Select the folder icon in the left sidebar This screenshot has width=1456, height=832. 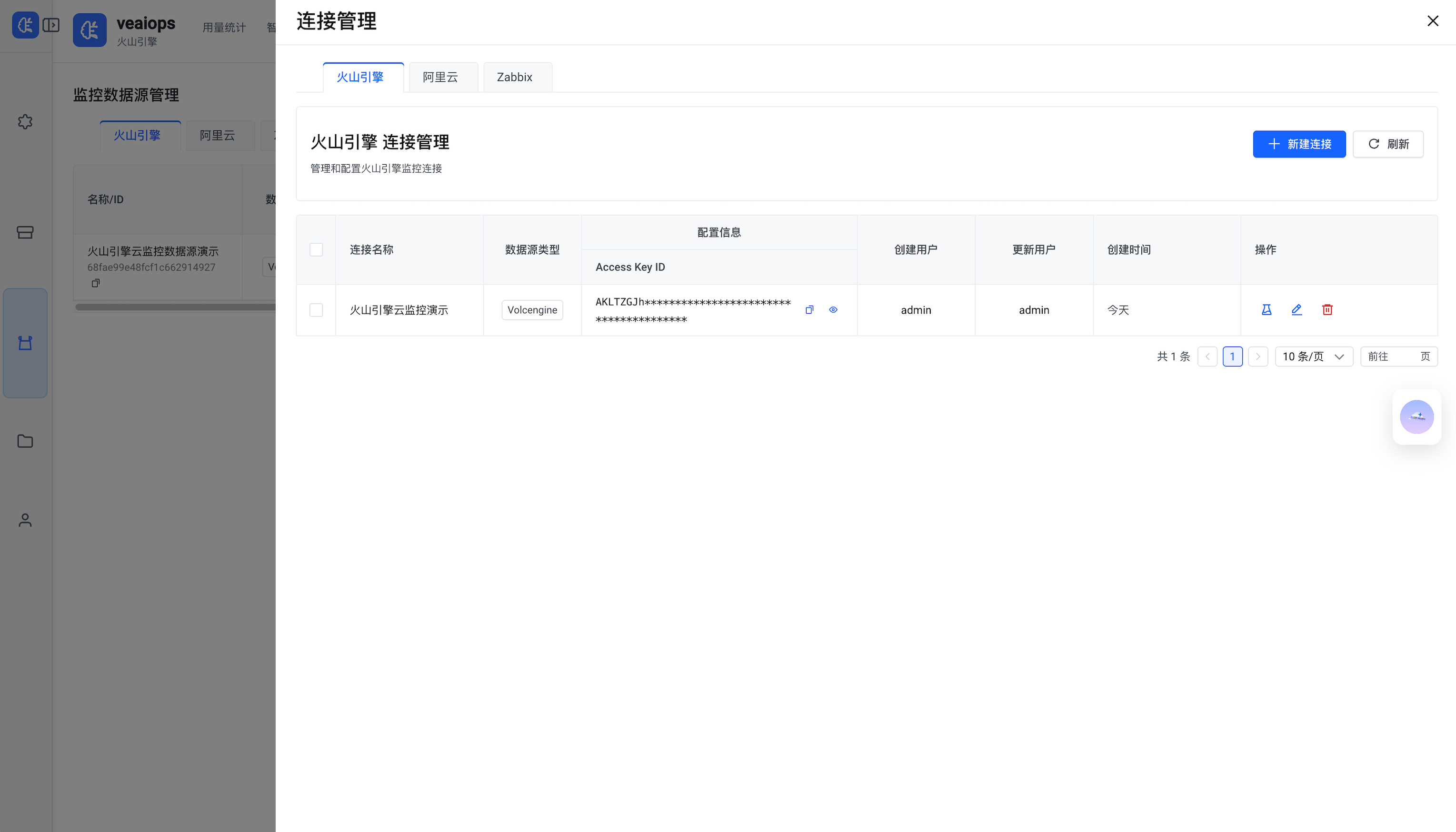pos(25,441)
